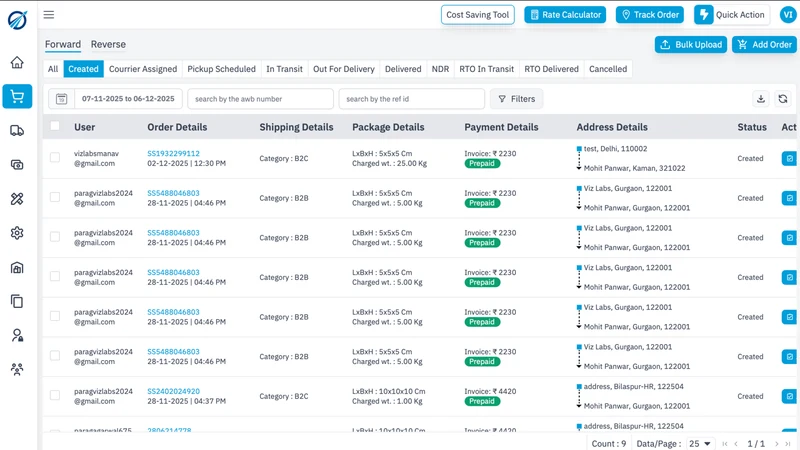Jump to first page arrow
800x450 pixels.
point(724,444)
